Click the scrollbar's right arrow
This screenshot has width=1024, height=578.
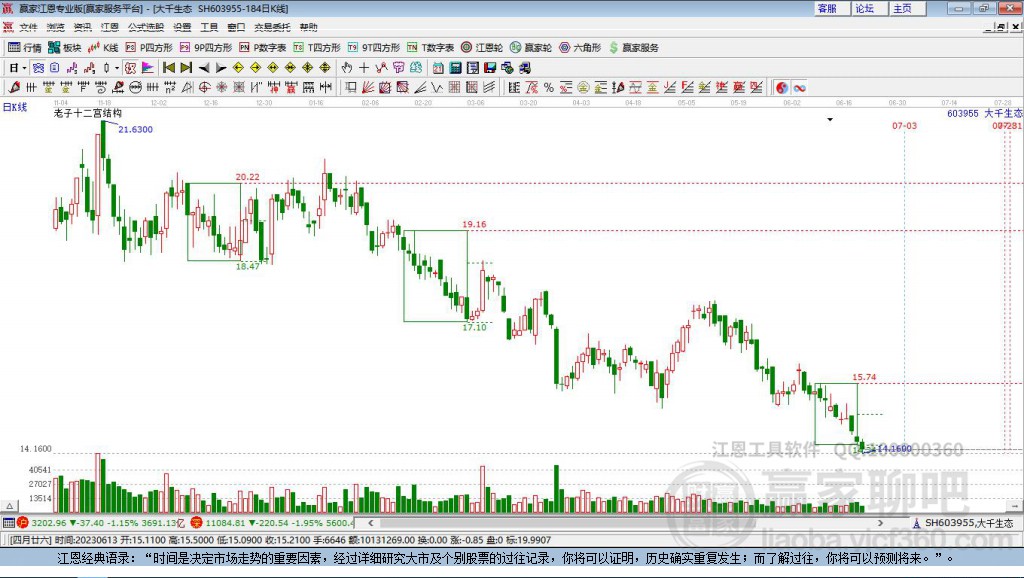pos(880,523)
